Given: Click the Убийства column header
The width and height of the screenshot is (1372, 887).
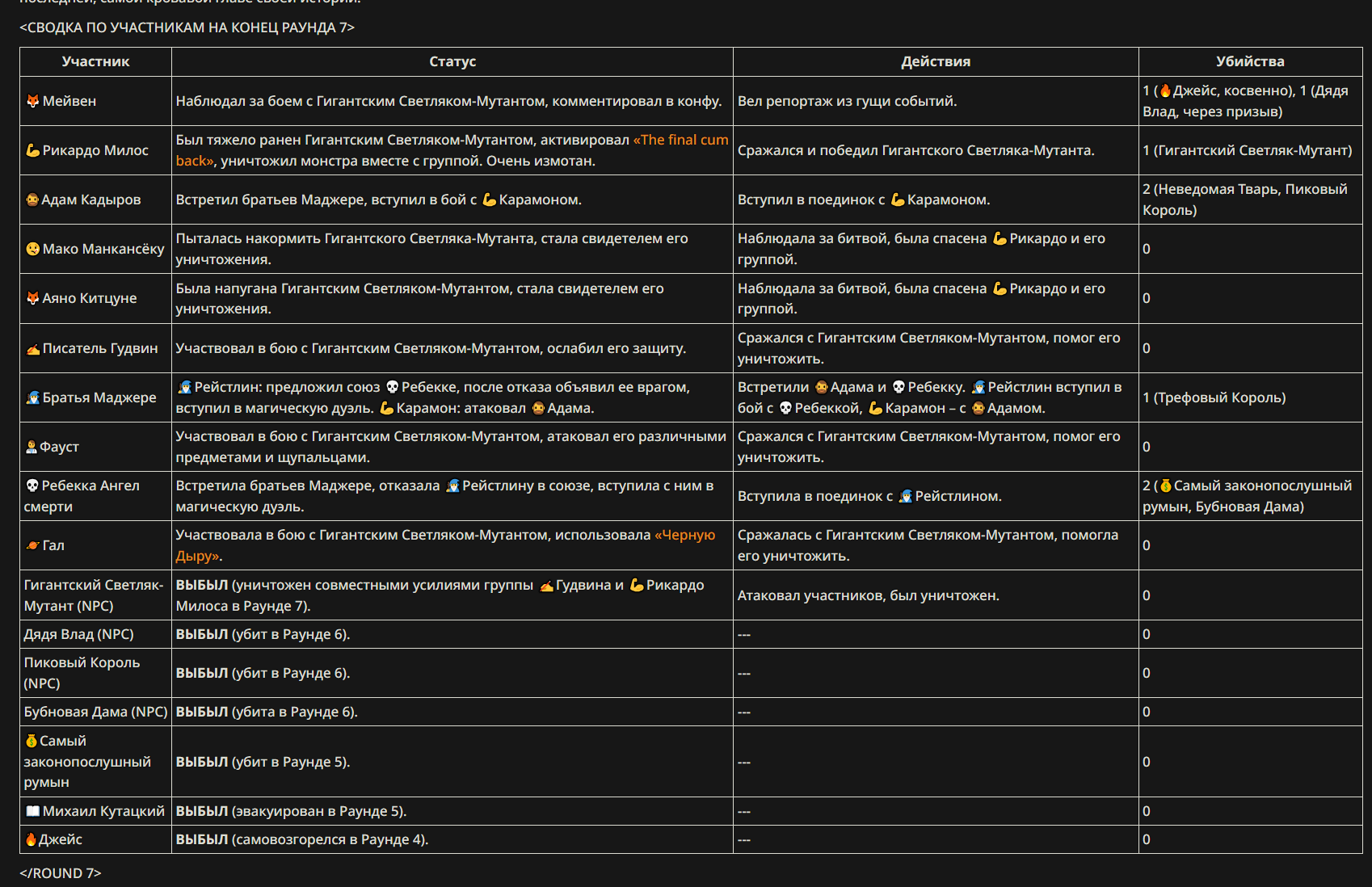Looking at the screenshot, I should (x=1250, y=61).
